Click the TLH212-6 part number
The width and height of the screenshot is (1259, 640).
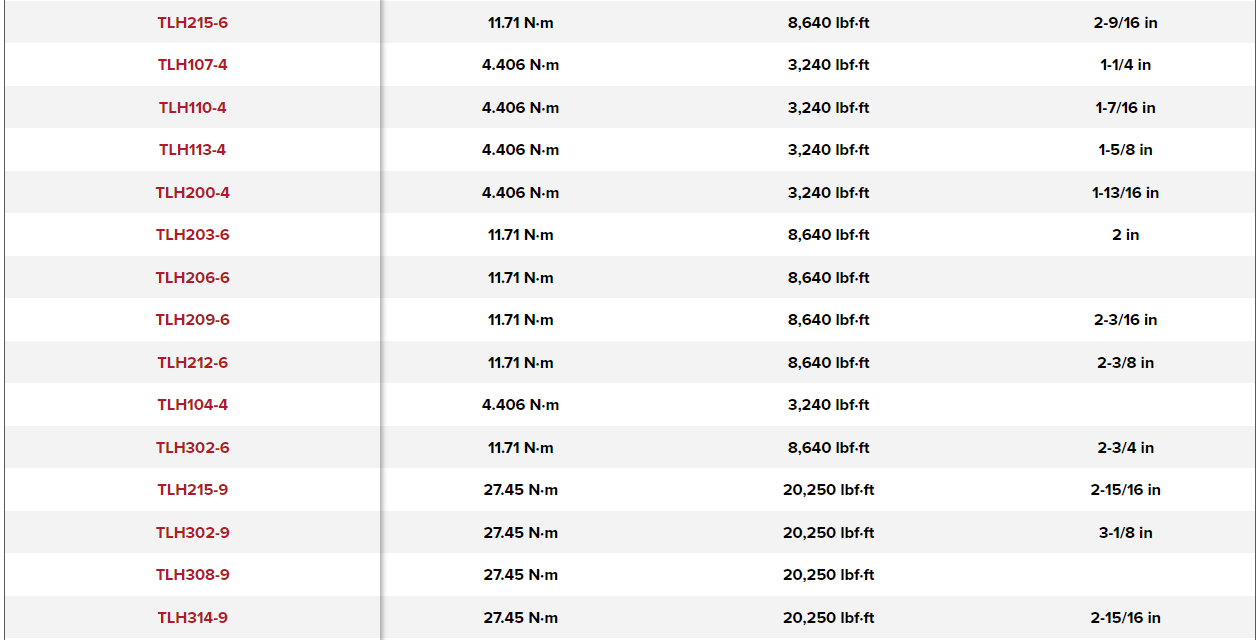tap(192, 362)
